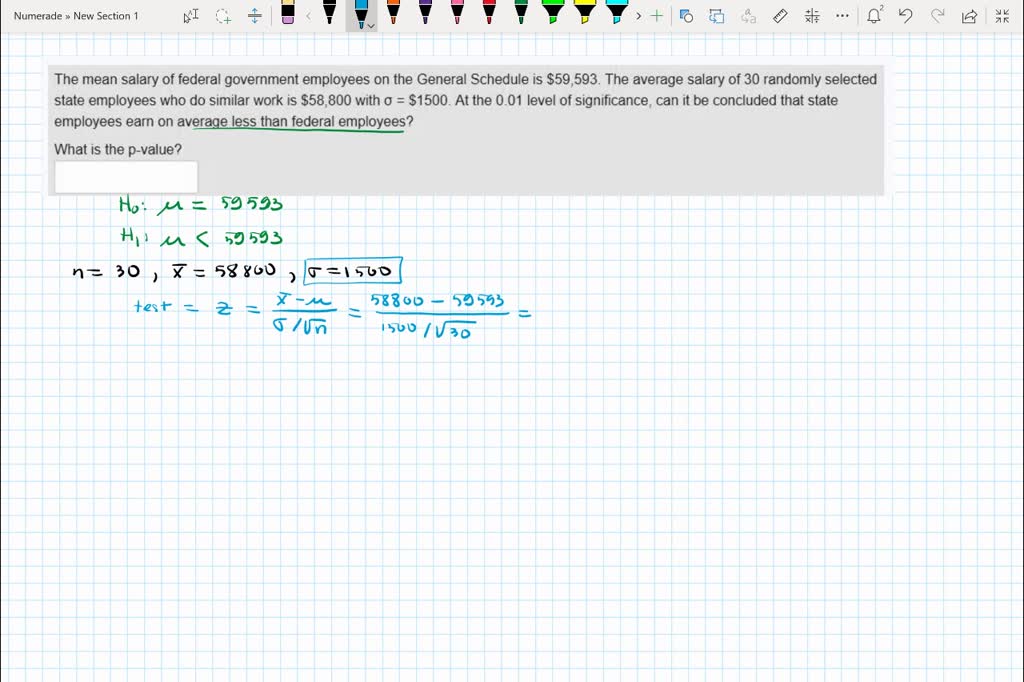The image size is (1024, 682).
Task: Select the type/select objects cursor tool
Action: (191, 16)
